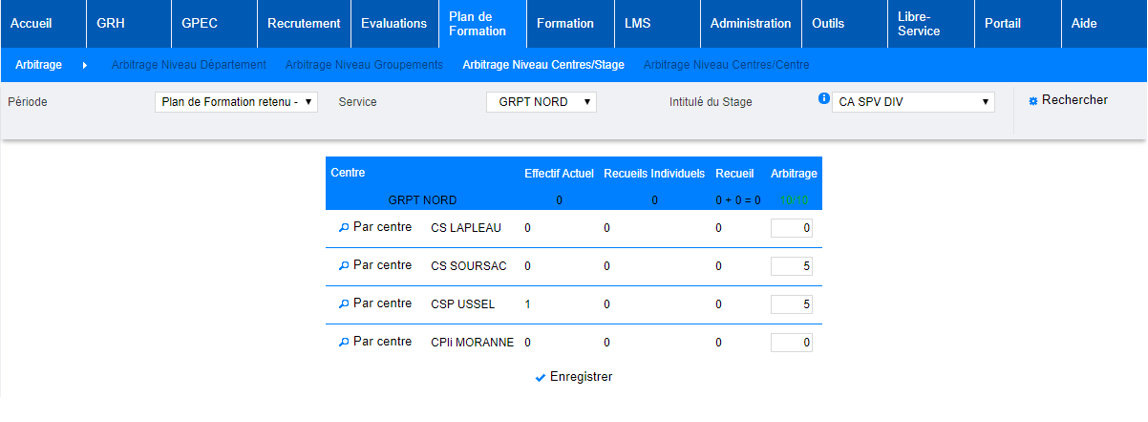Save with the Enregistrer button
The image size is (1148, 422).
(x=580, y=377)
